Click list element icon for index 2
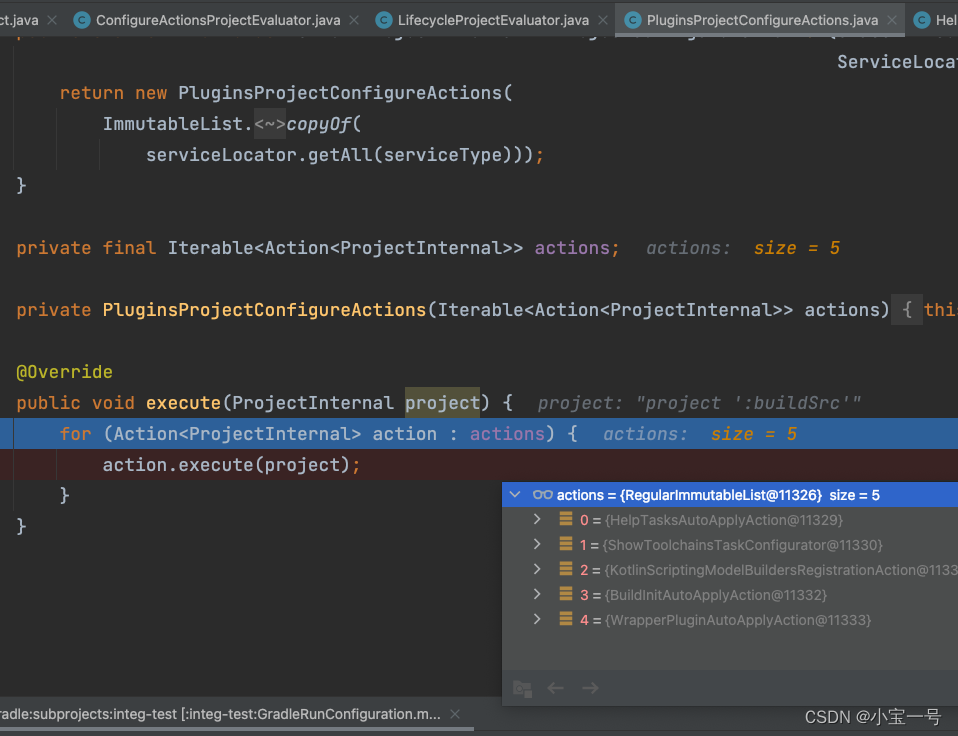Screen dimensions: 958x736 point(566,569)
